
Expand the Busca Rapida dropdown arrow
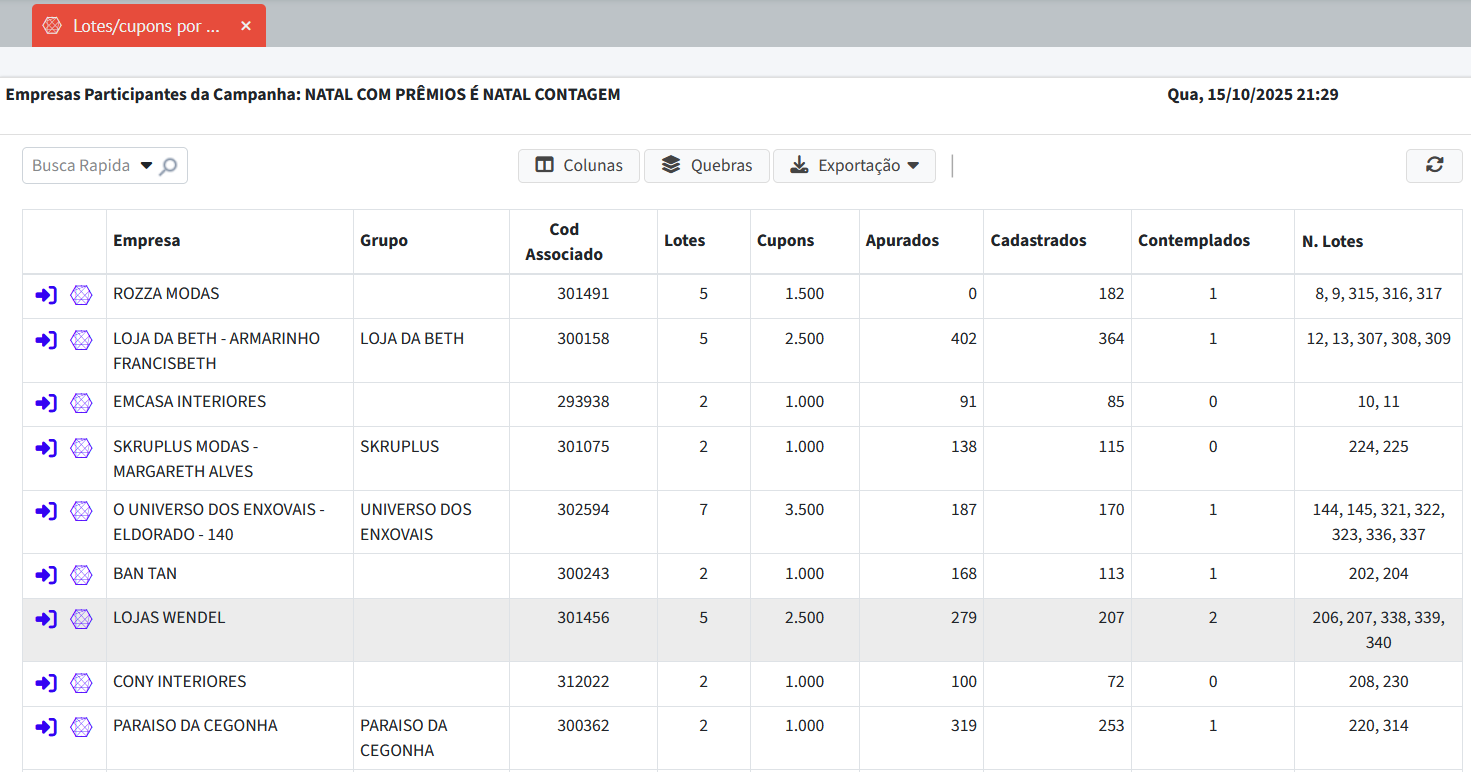click(146, 166)
